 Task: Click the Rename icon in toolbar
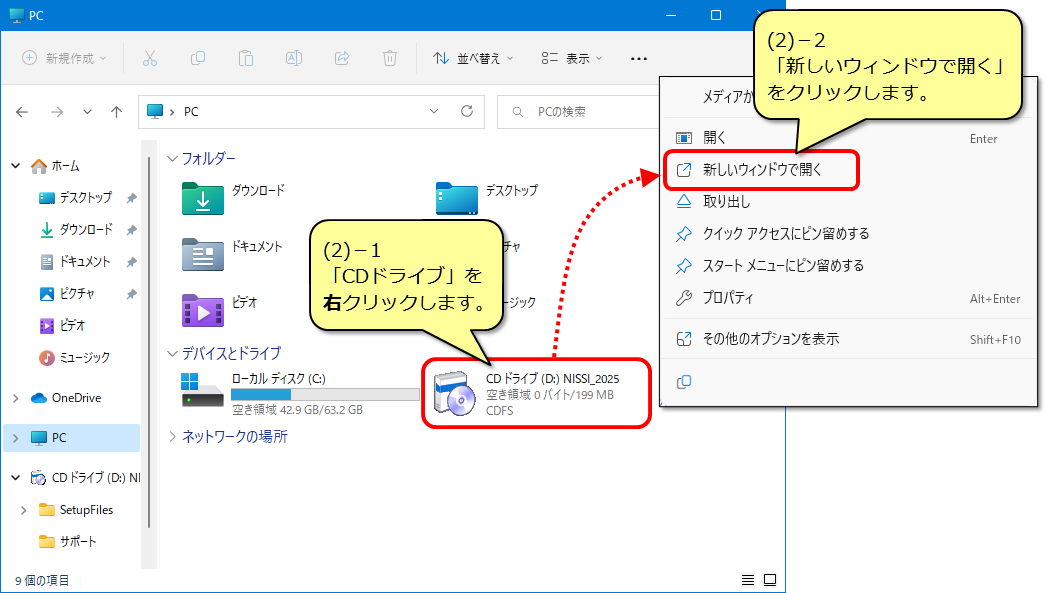(x=294, y=58)
